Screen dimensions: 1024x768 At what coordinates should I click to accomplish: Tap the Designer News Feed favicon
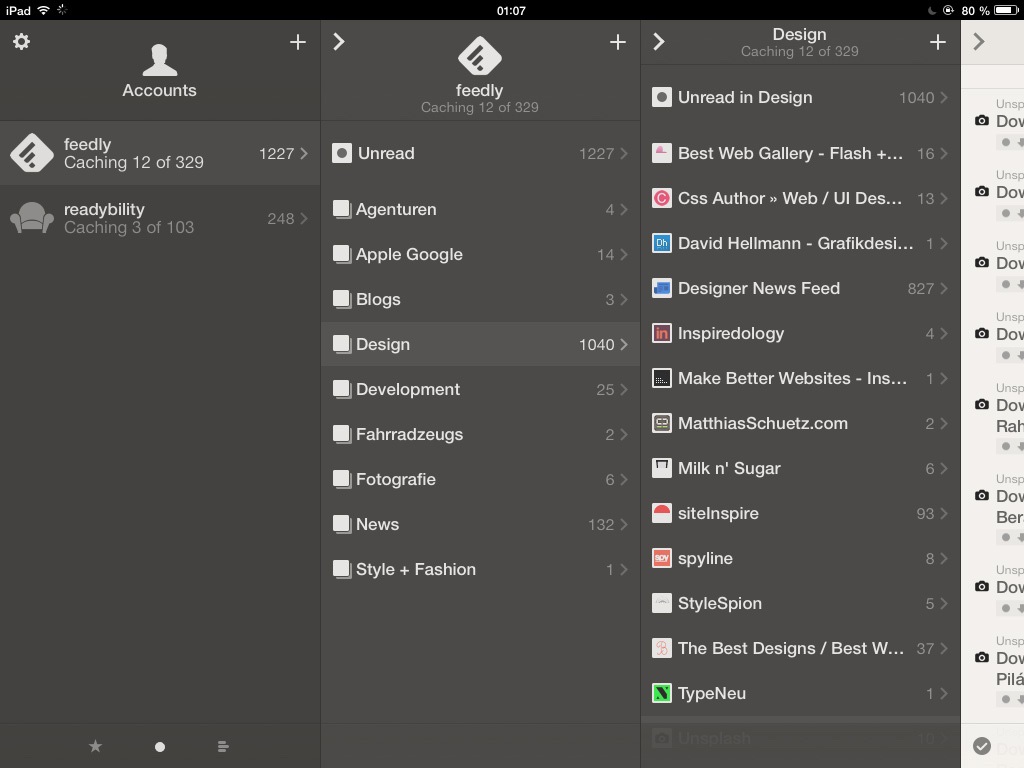pos(662,288)
